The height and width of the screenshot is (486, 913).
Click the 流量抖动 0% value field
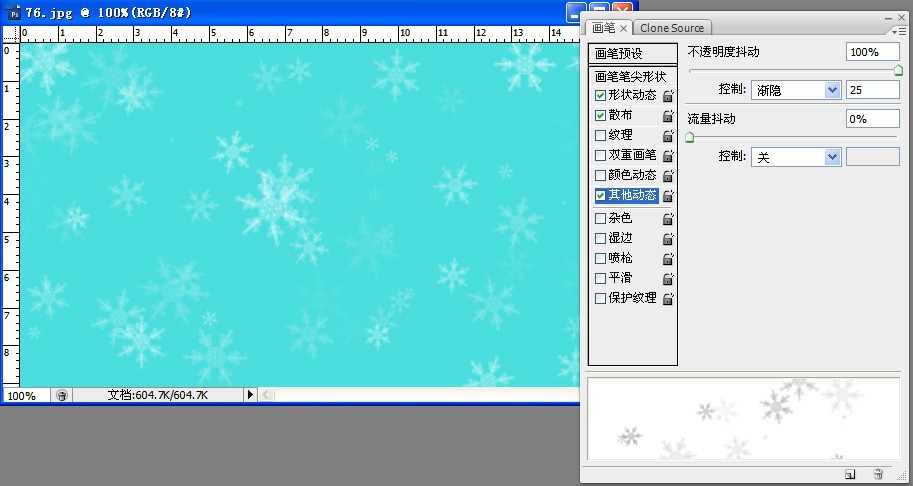click(x=872, y=119)
